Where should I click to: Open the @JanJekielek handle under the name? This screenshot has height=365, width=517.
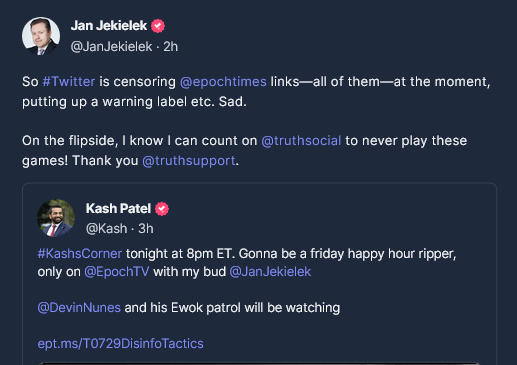coord(111,47)
